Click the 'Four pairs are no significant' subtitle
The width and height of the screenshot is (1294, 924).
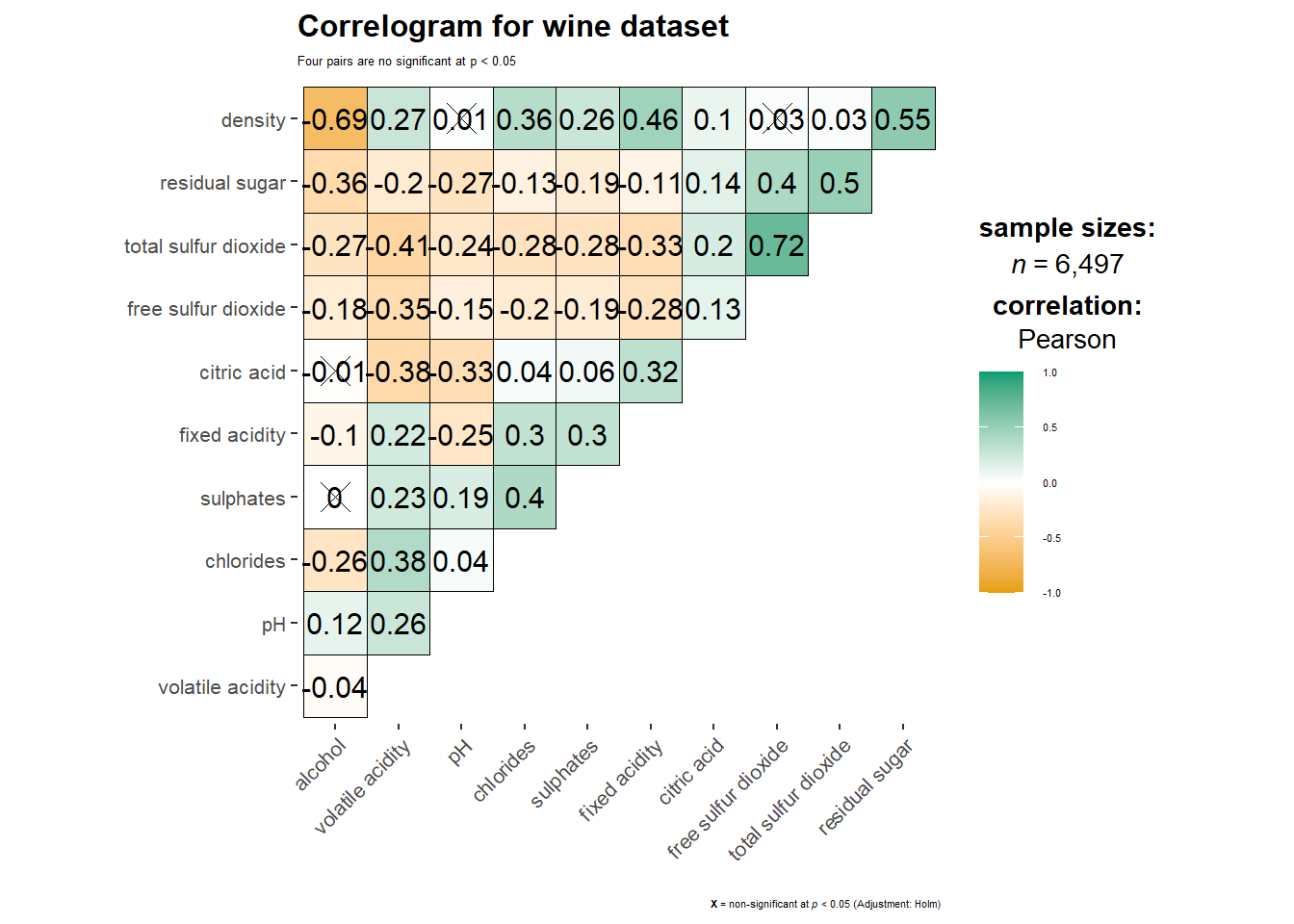coord(406,61)
